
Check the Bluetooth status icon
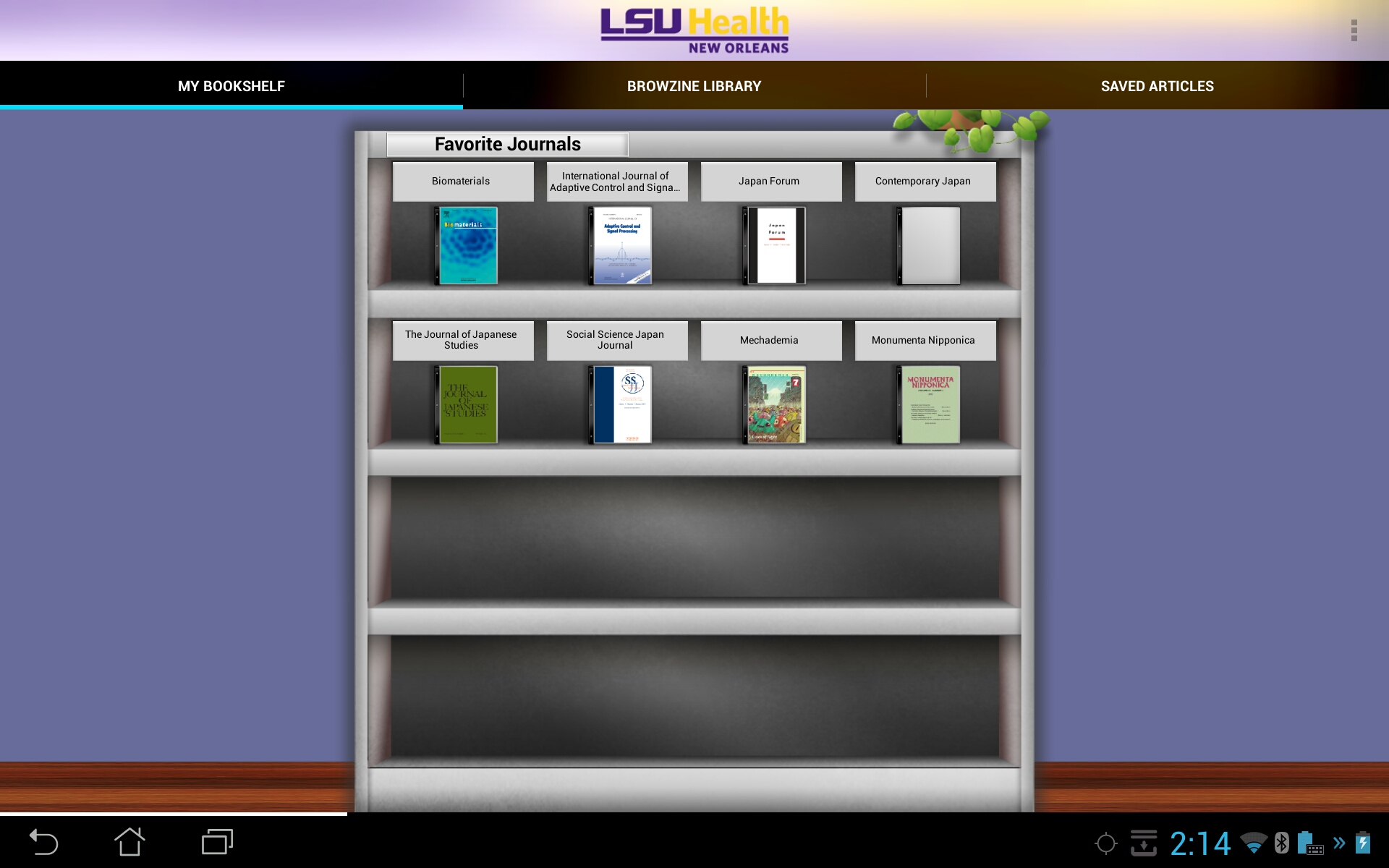(x=1277, y=843)
